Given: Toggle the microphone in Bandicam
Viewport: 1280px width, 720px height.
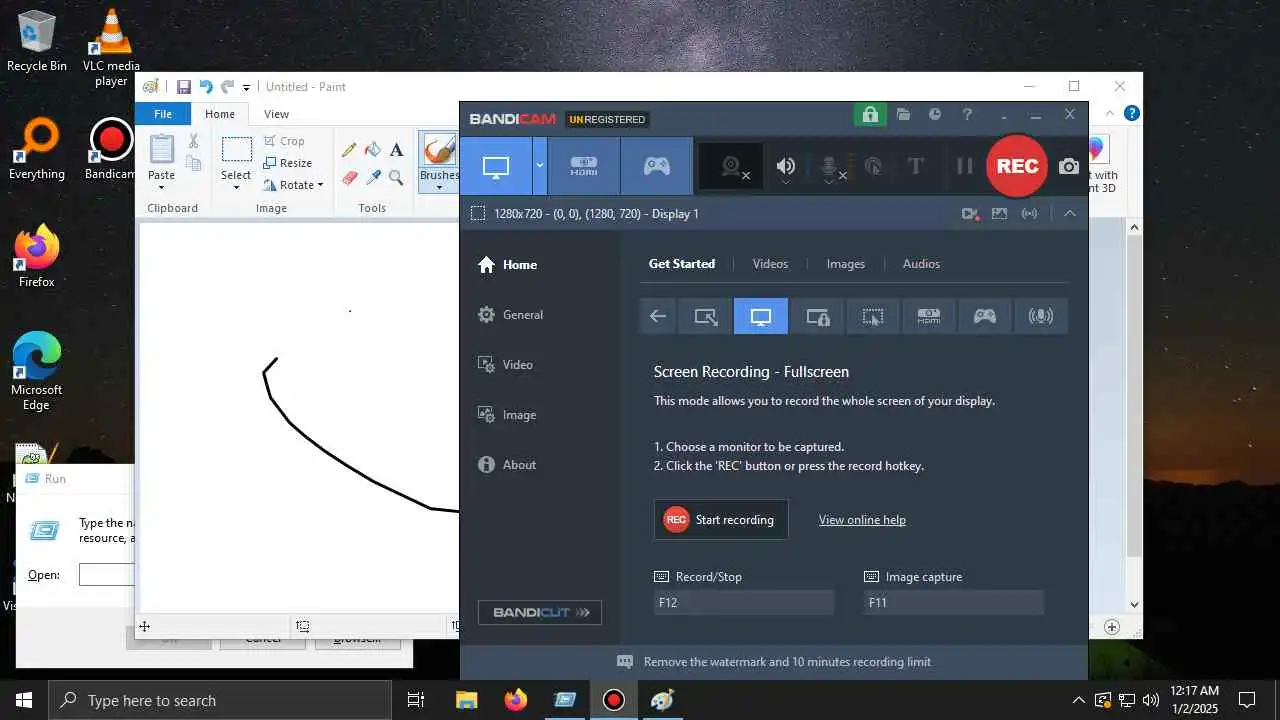Looking at the screenshot, I should coord(830,167).
